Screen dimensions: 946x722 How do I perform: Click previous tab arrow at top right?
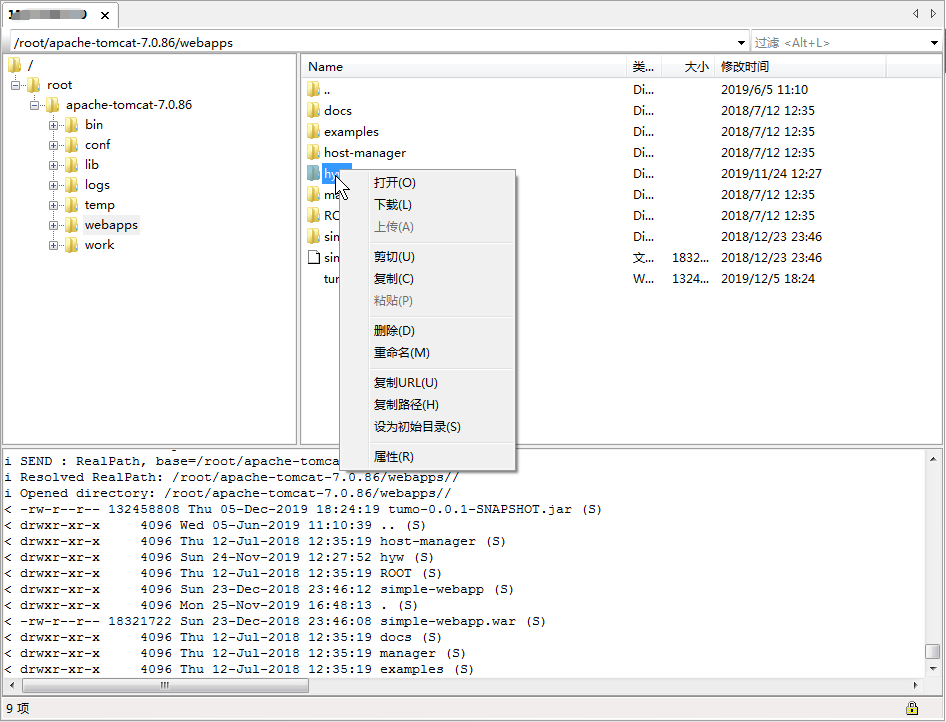[916, 13]
